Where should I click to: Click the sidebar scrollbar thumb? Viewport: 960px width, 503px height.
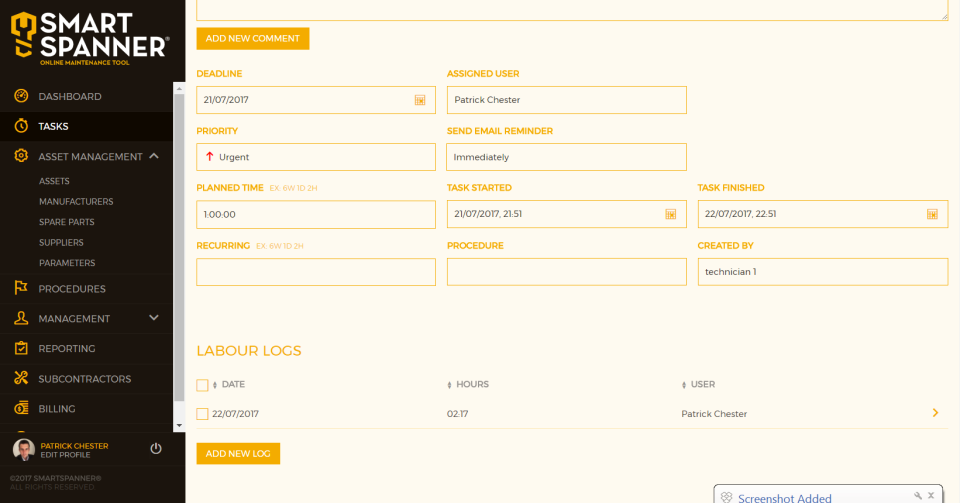coord(179,248)
